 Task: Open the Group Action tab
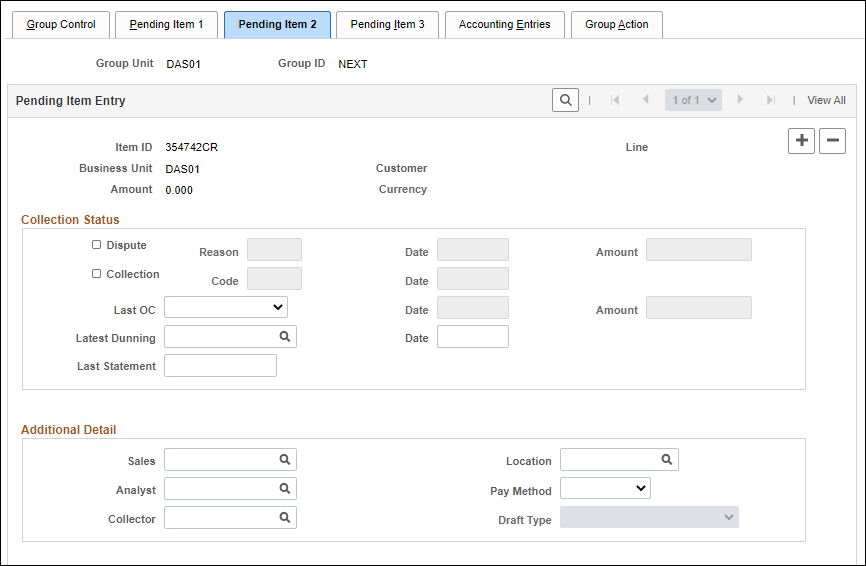pyautogui.click(x=617, y=24)
